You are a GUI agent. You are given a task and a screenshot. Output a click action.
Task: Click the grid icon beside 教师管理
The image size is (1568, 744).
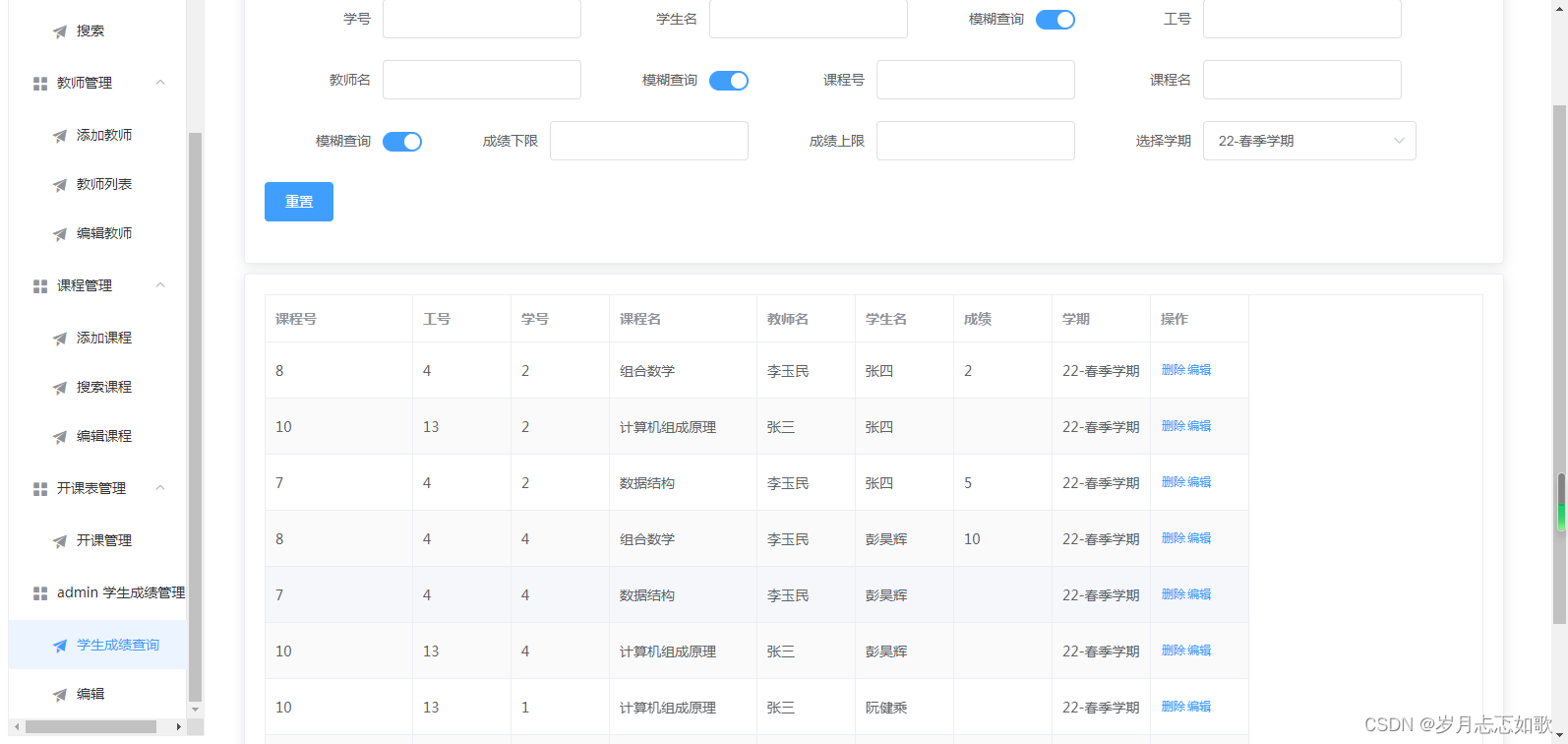point(40,84)
